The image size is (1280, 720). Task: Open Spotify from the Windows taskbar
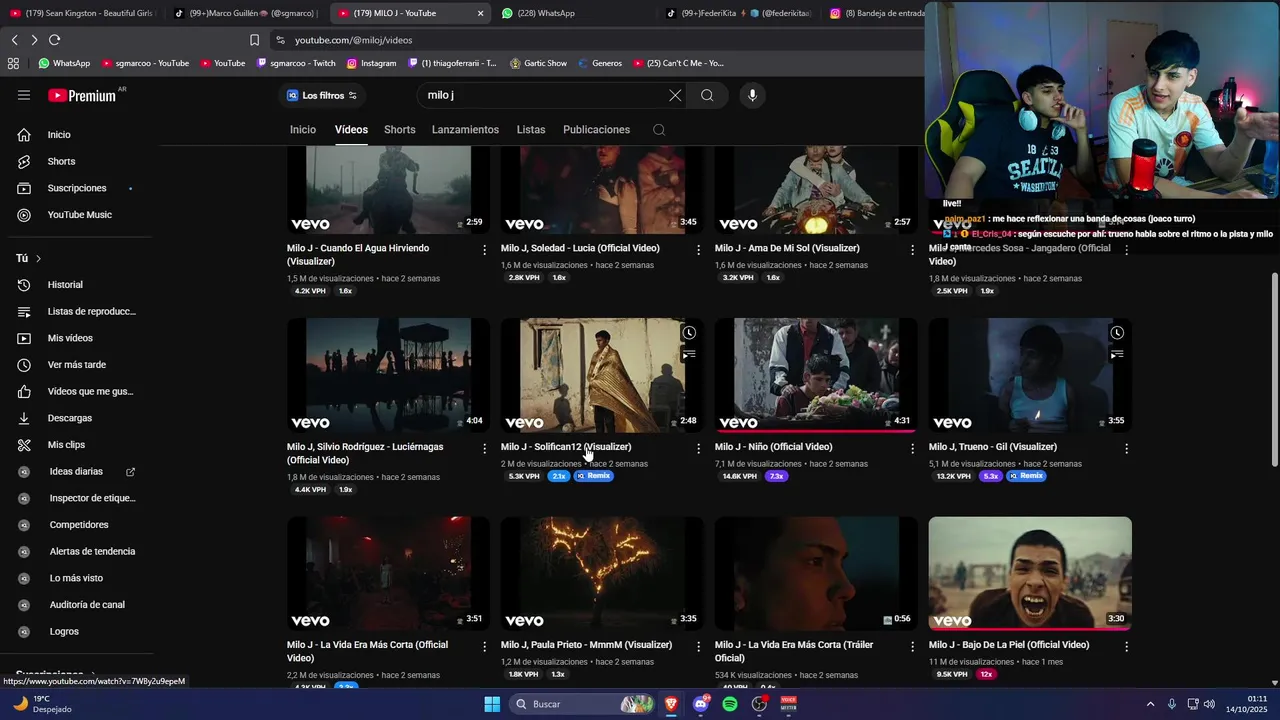pyautogui.click(x=730, y=704)
